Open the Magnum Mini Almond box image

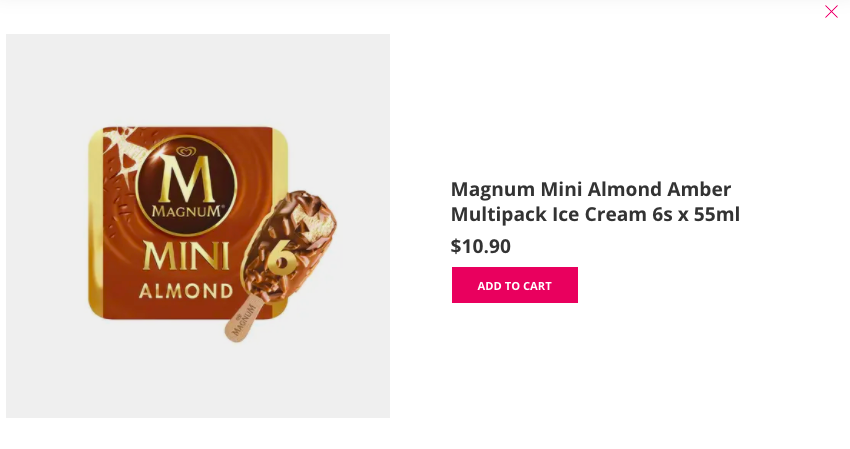pos(198,226)
